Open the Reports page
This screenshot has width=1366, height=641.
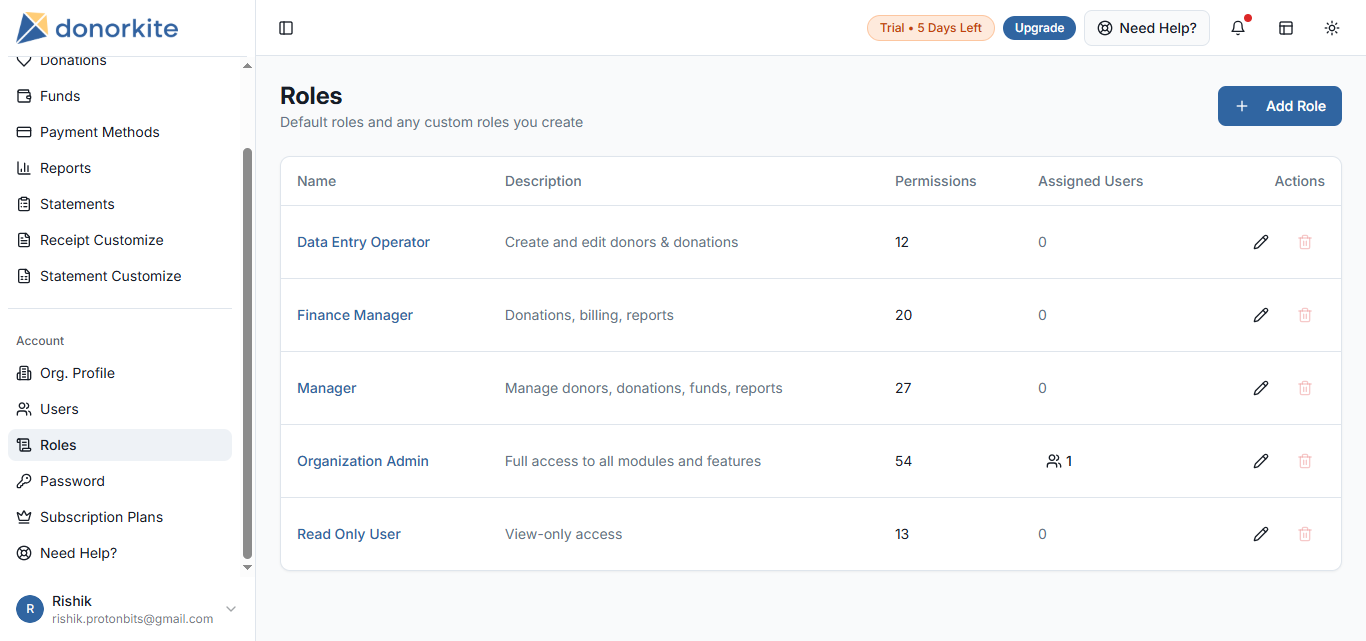(x=120, y=168)
